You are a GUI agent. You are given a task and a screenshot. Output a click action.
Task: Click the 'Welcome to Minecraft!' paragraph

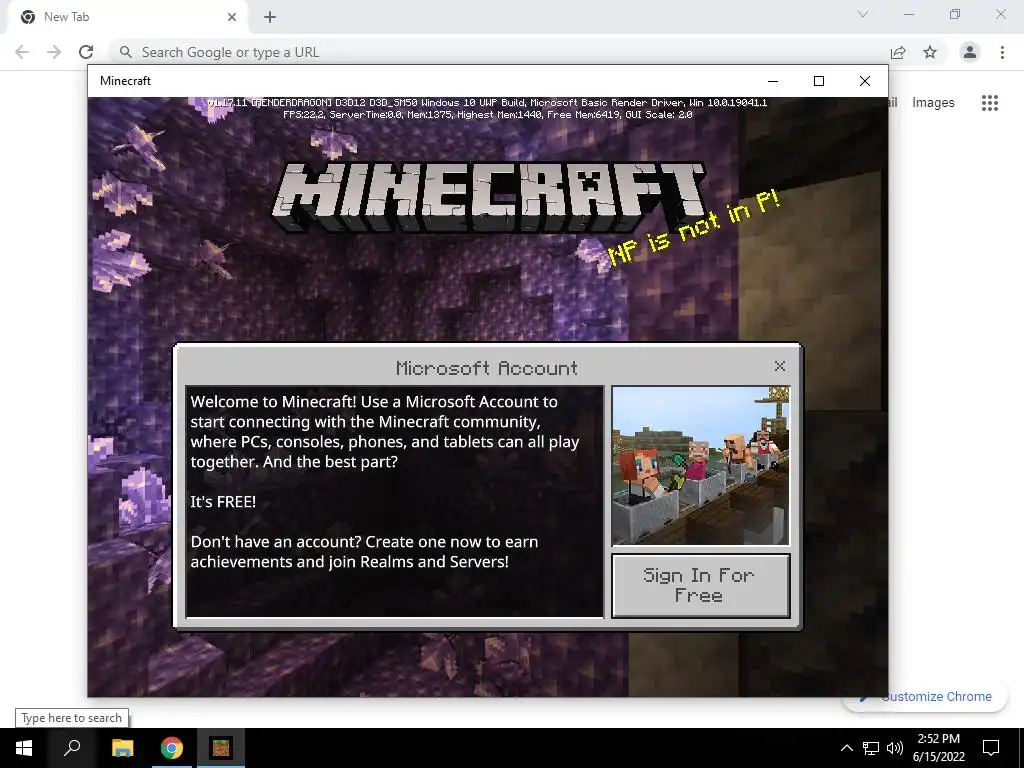click(x=385, y=432)
